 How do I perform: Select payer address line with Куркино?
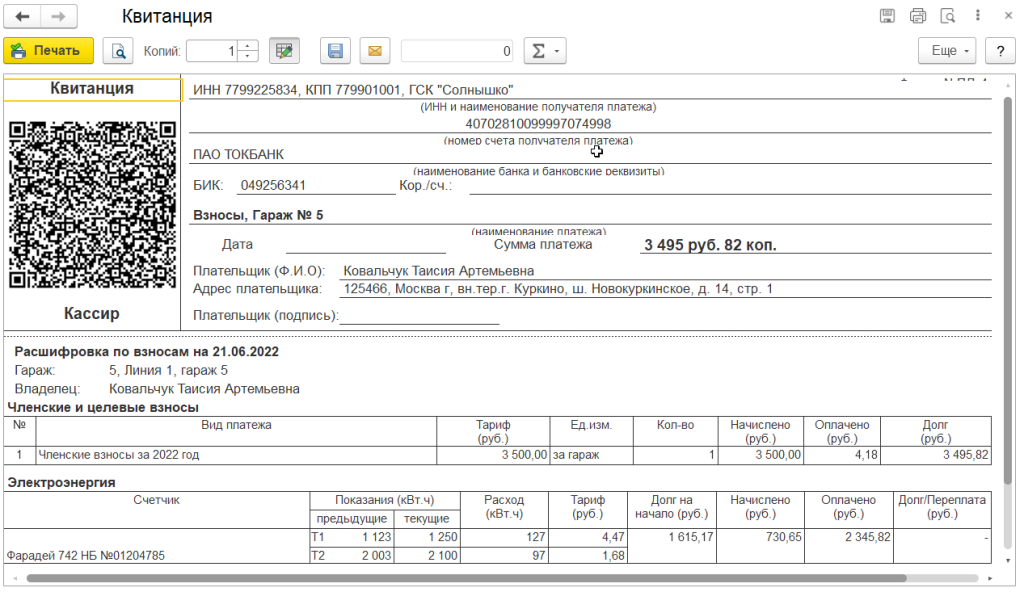click(x=558, y=289)
